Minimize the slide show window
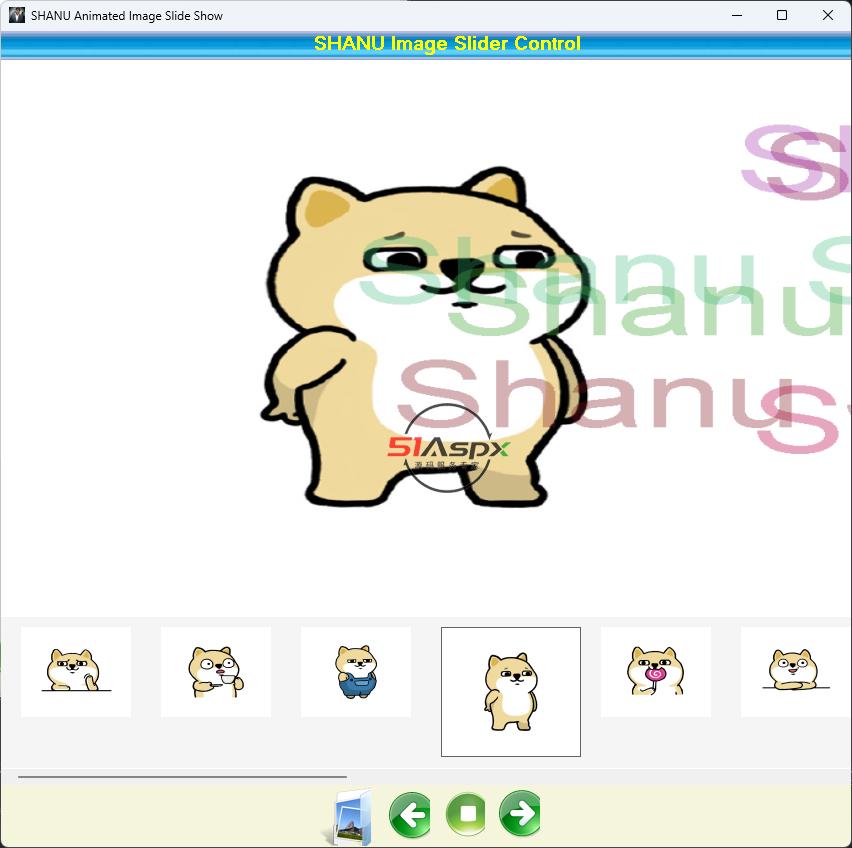The image size is (852, 848). coord(737,15)
